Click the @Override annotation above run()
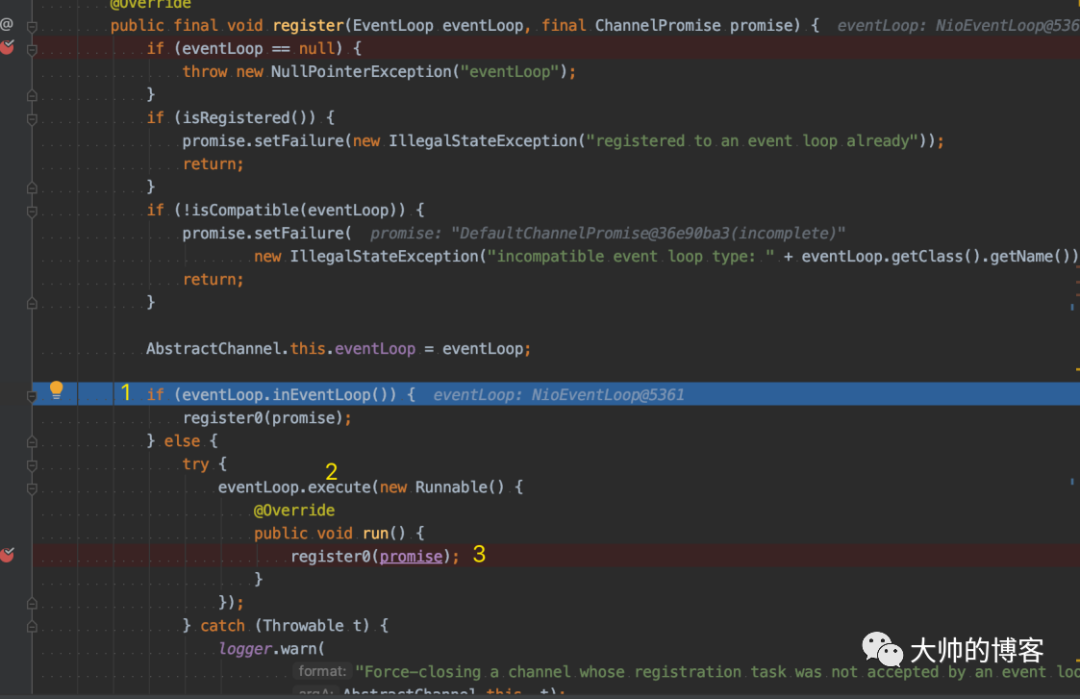Viewport: 1080px width, 699px height. click(x=294, y=510)
